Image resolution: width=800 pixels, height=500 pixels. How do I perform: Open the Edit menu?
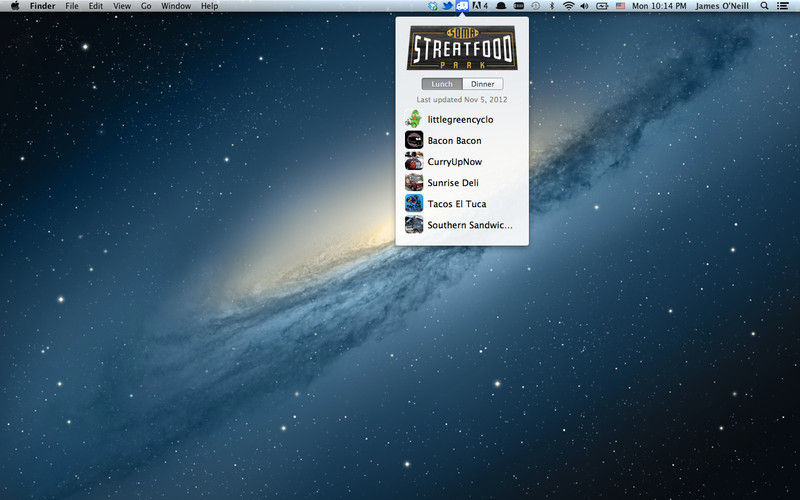(x=95, y=6)
